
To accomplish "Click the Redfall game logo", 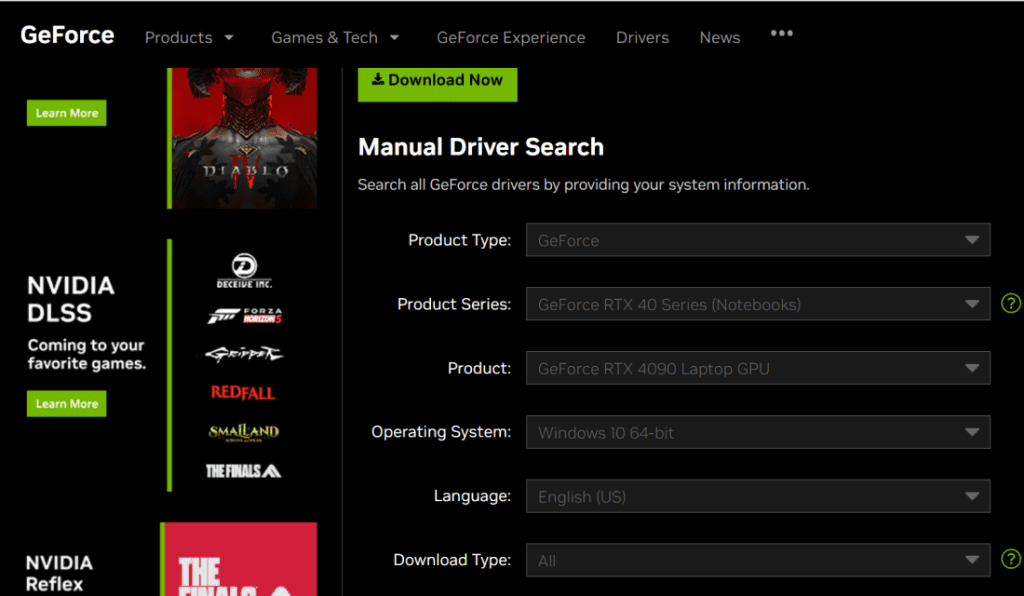I will pyautogui.click(x=243, y=392).
